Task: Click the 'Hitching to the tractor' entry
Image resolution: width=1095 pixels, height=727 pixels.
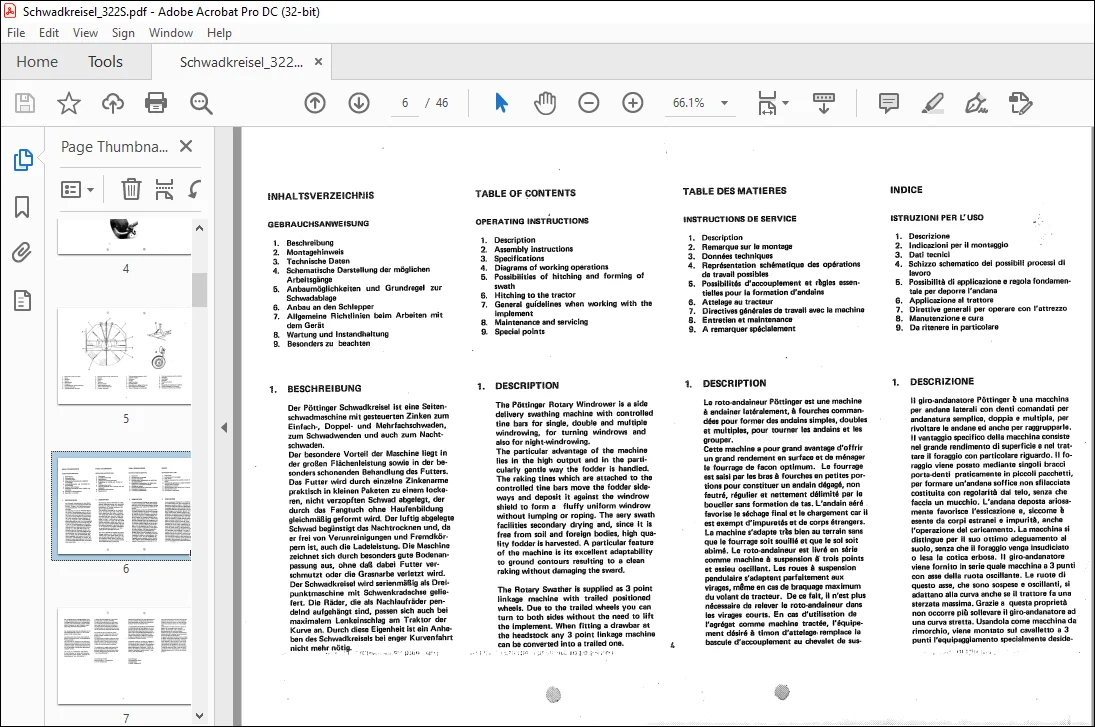Action: pyautogui.click(x=535, y=295)
